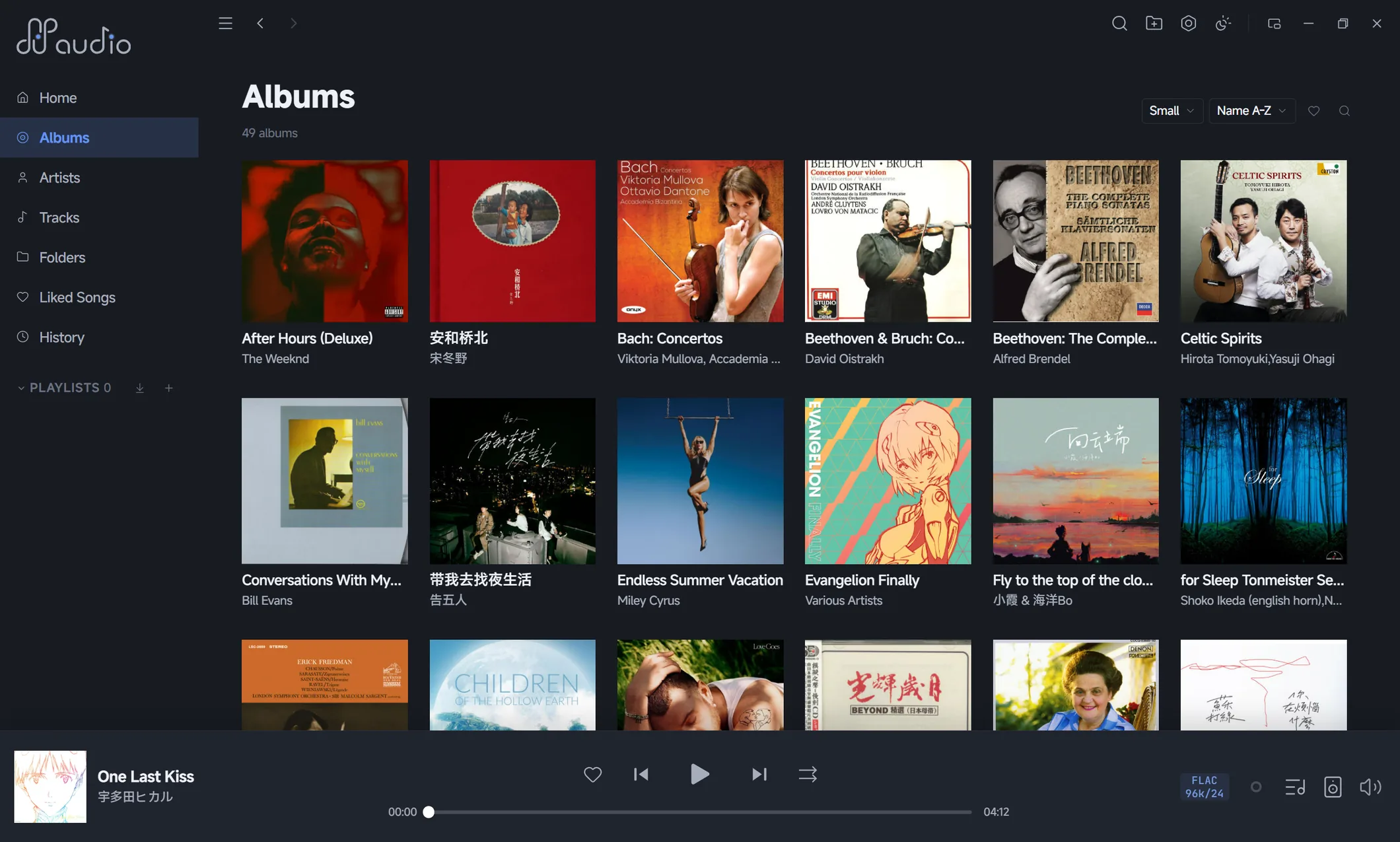This screenshot has width=1400, height=842.
Task: Open Alfred Brendel Beethoven sonatas cover
Action: [1076, 241]
